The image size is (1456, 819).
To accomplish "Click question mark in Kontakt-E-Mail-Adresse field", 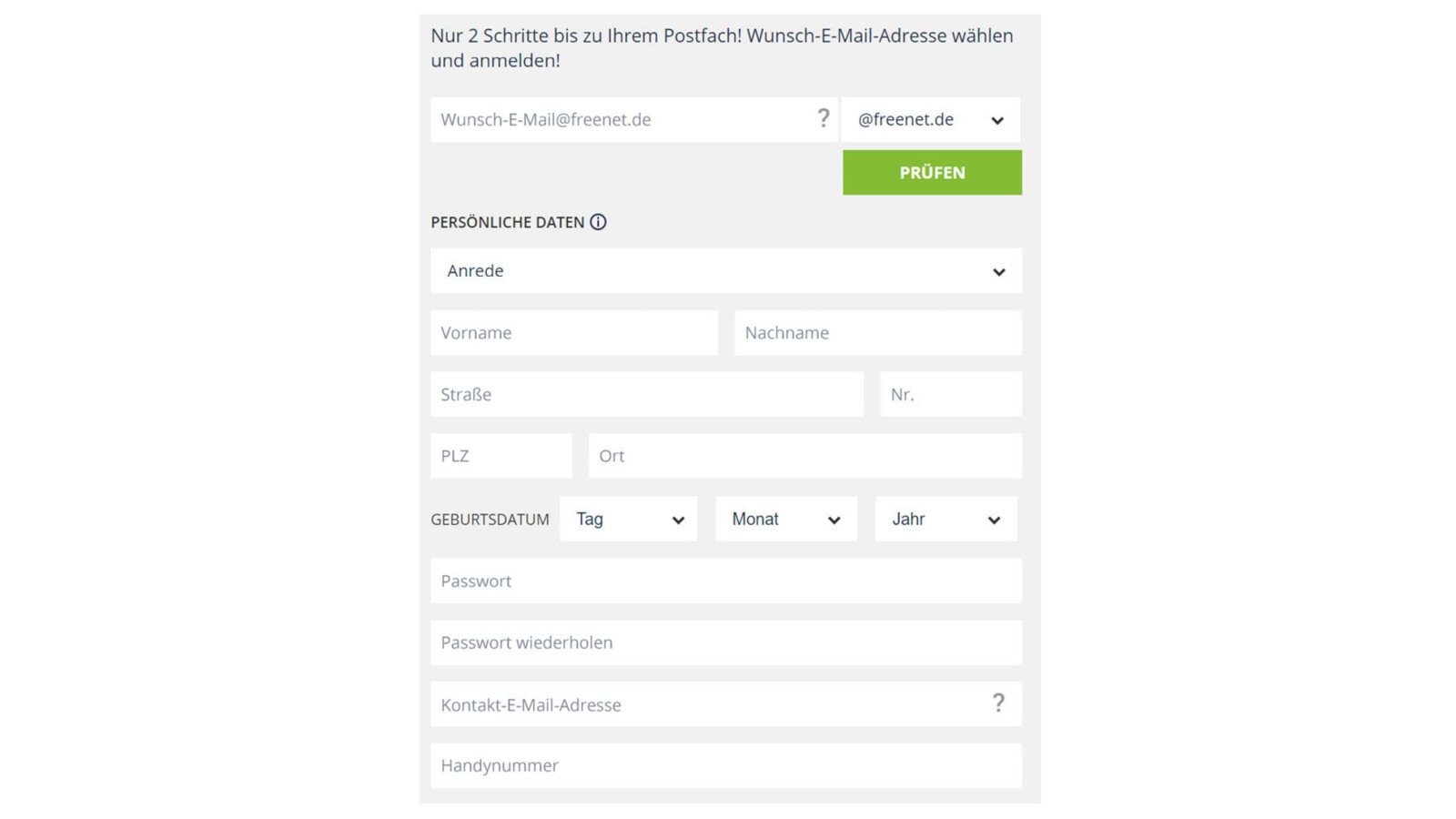I will click(x=998, y=703).
